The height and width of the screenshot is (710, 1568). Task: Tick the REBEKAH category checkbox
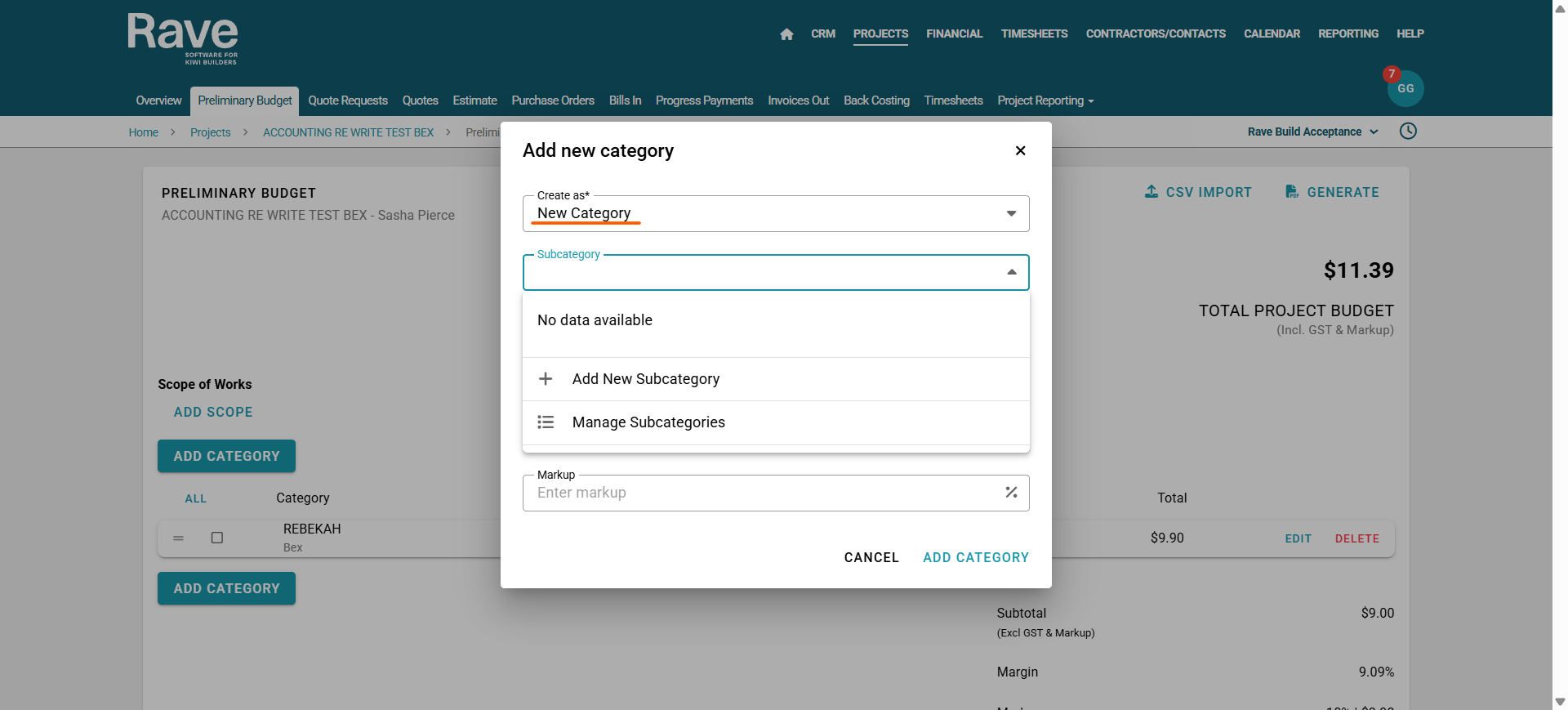(217, 538)
